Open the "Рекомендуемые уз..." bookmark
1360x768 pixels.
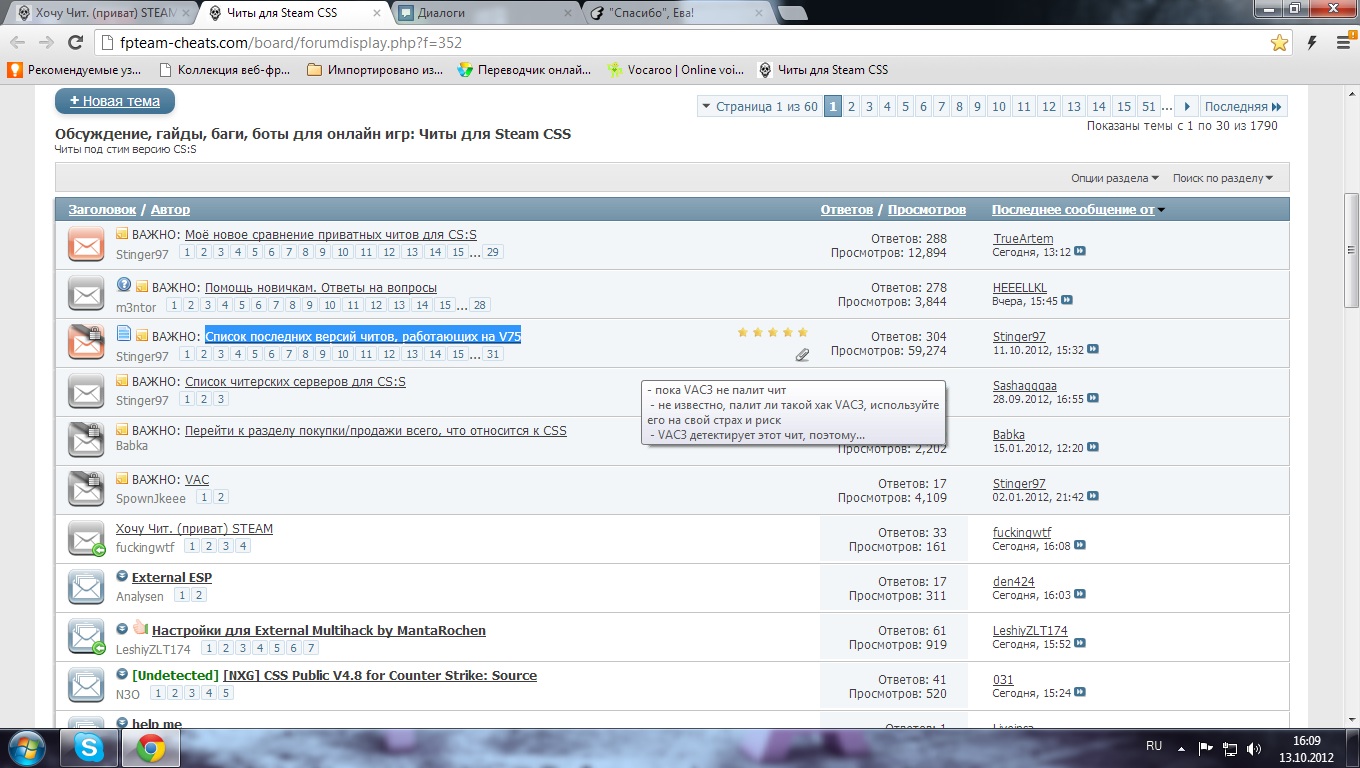point(76,70)
